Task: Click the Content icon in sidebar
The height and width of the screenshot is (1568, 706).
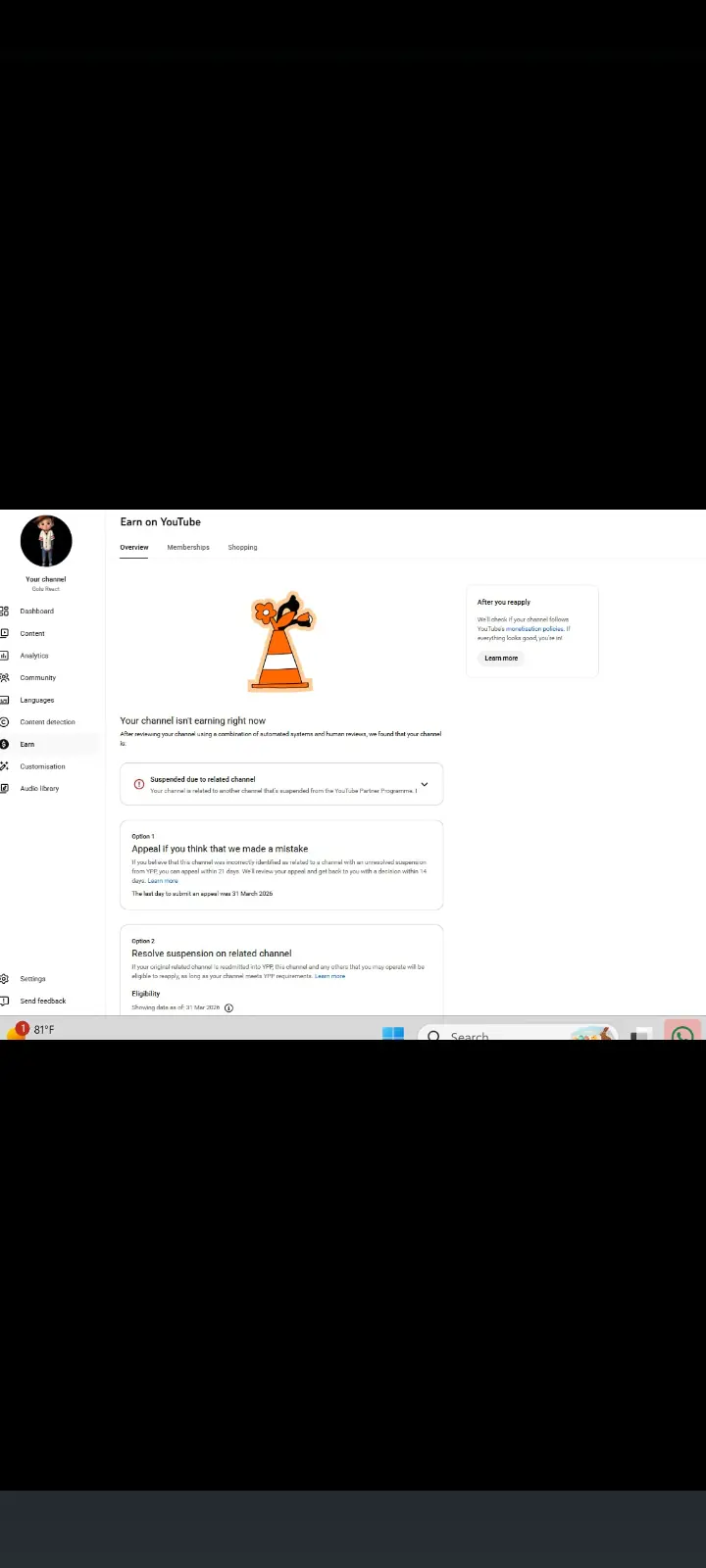Action: 5,634
